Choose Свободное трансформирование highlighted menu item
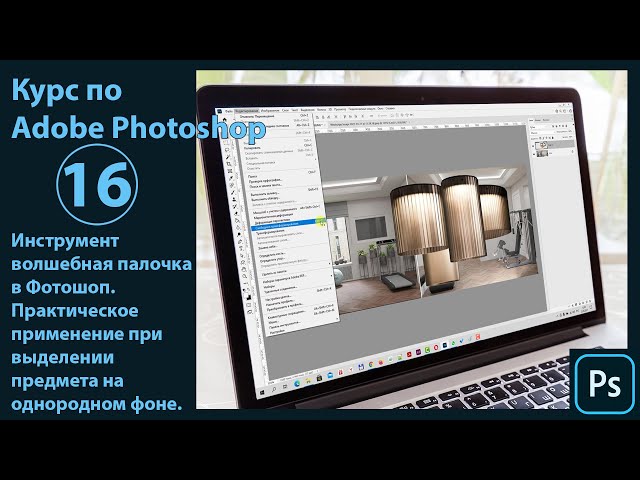 (x=288, y=224)
